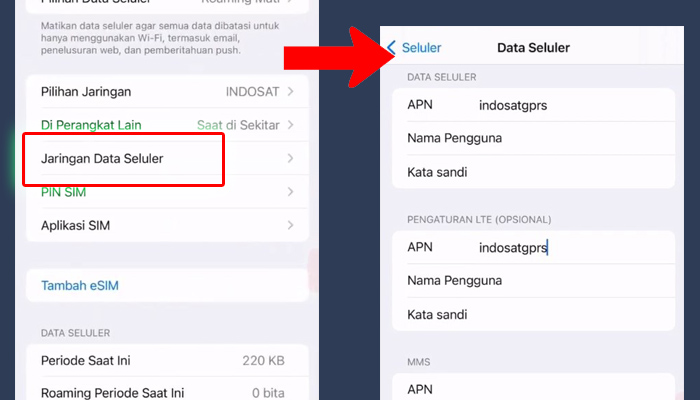
Task: Select Data Seluler page title
Action: click(533, 48)
